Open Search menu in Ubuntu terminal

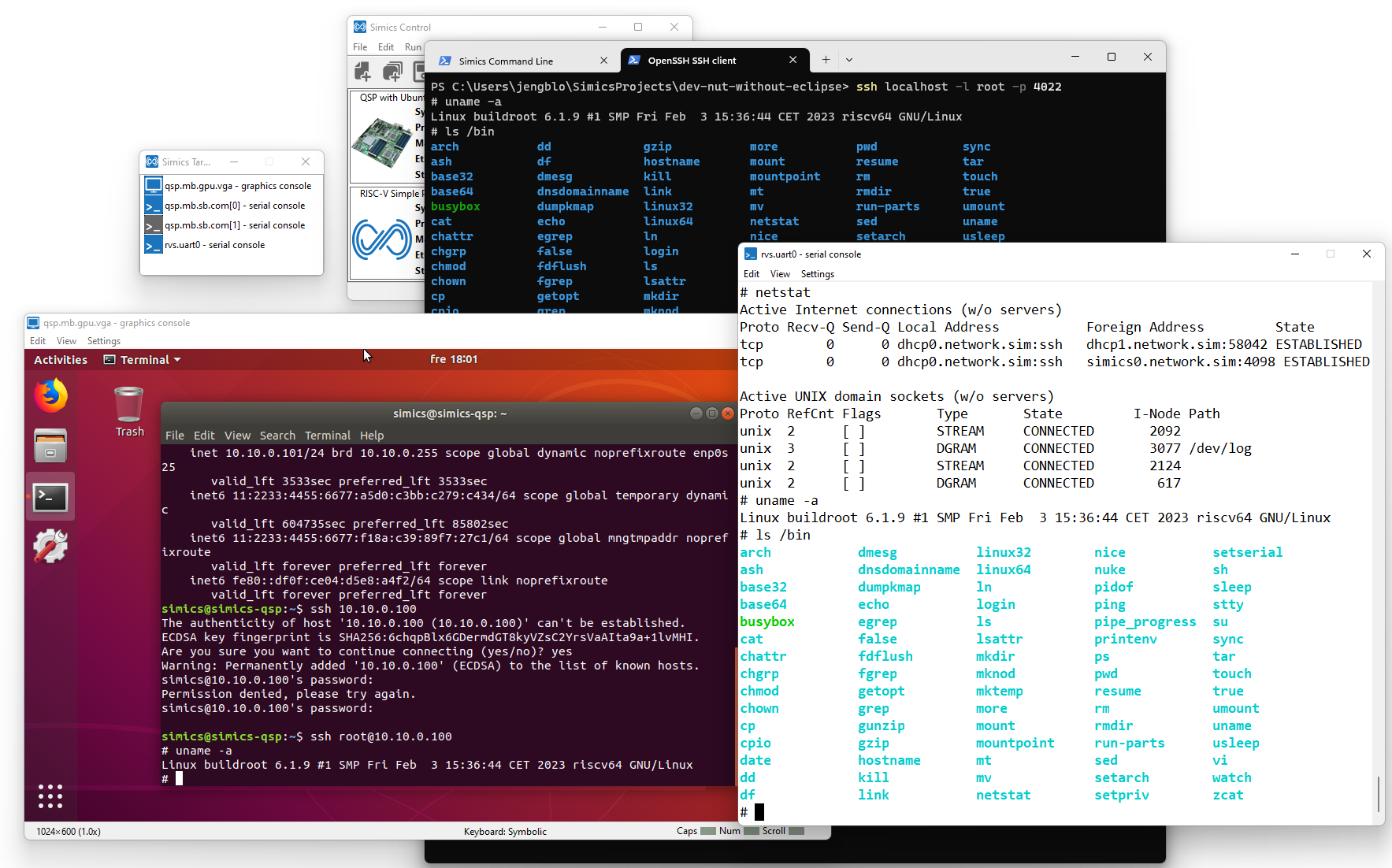pos(277,436)
